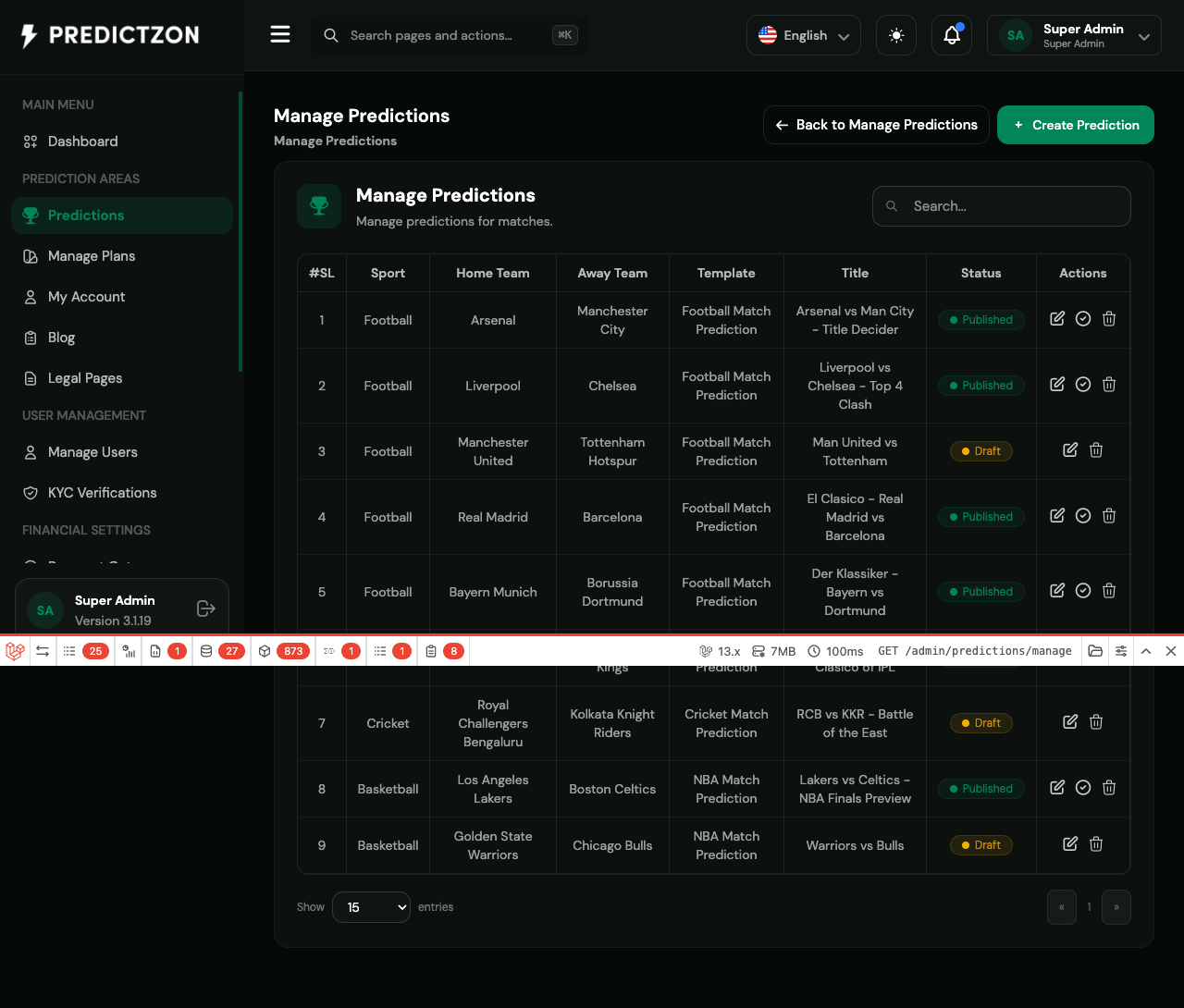Edit the RCB vs KKR draft

pos(1070,722)
